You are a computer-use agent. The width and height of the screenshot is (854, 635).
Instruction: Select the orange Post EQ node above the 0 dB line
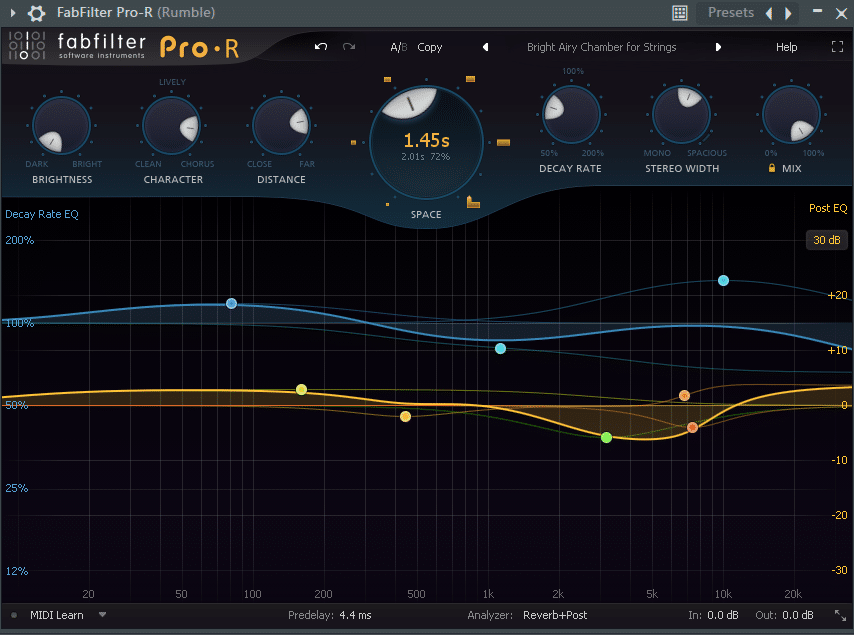coord(685,395)
